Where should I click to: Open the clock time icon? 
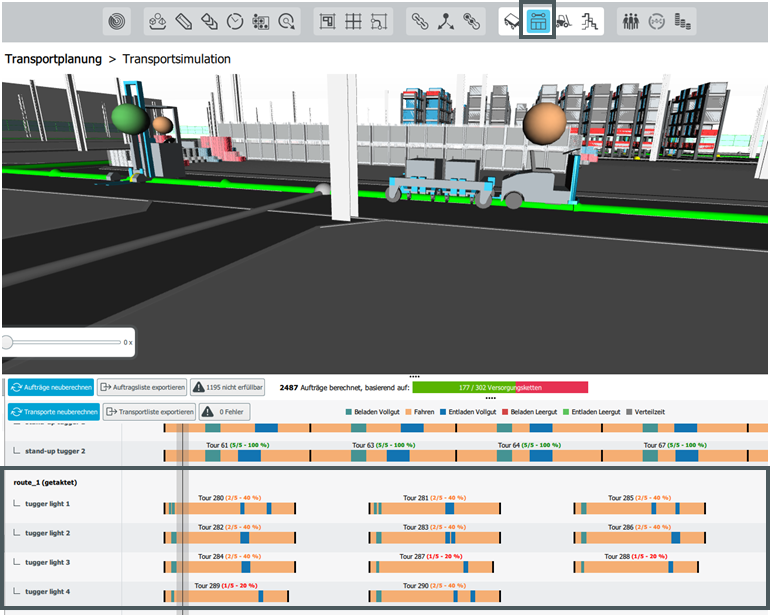(235, 22)
